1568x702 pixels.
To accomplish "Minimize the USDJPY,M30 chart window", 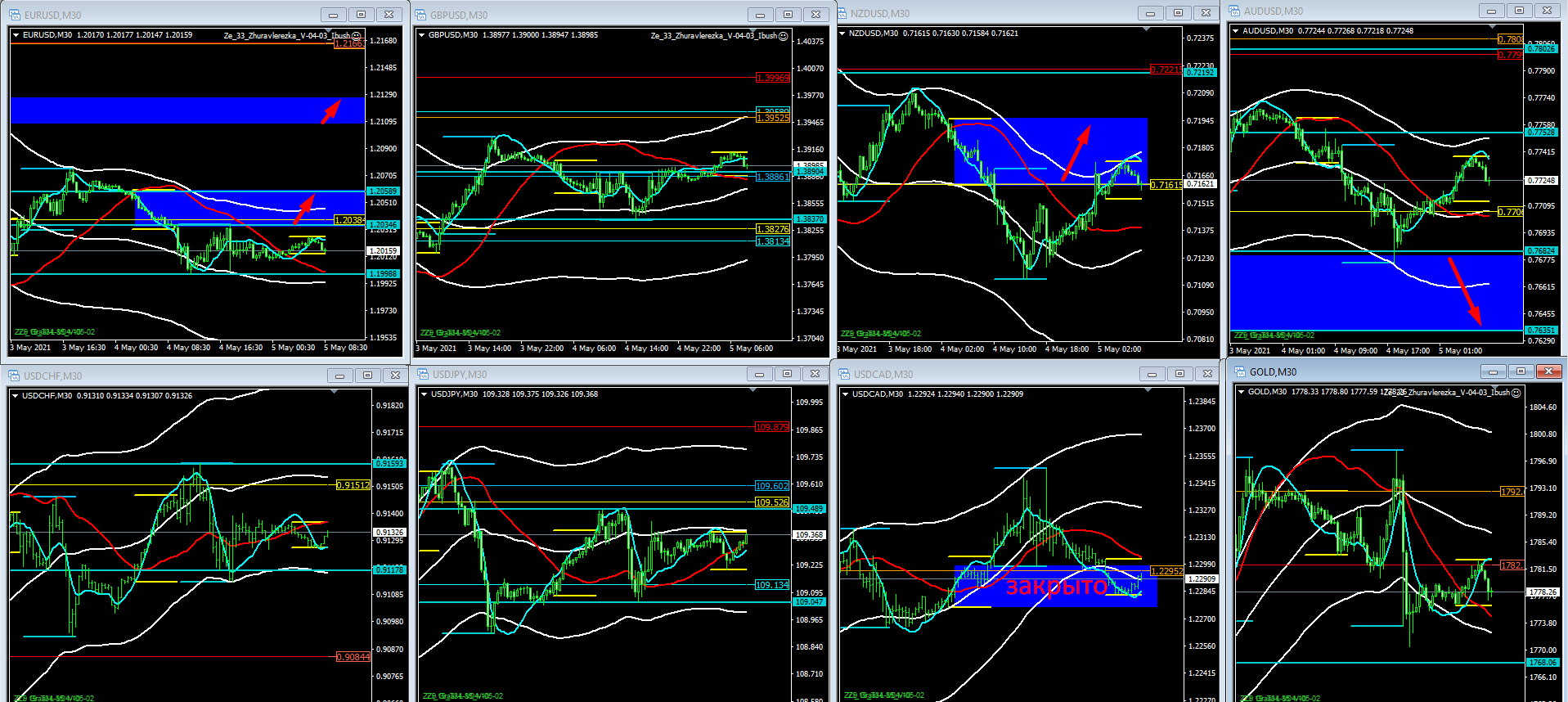I will tap(759, 374).
